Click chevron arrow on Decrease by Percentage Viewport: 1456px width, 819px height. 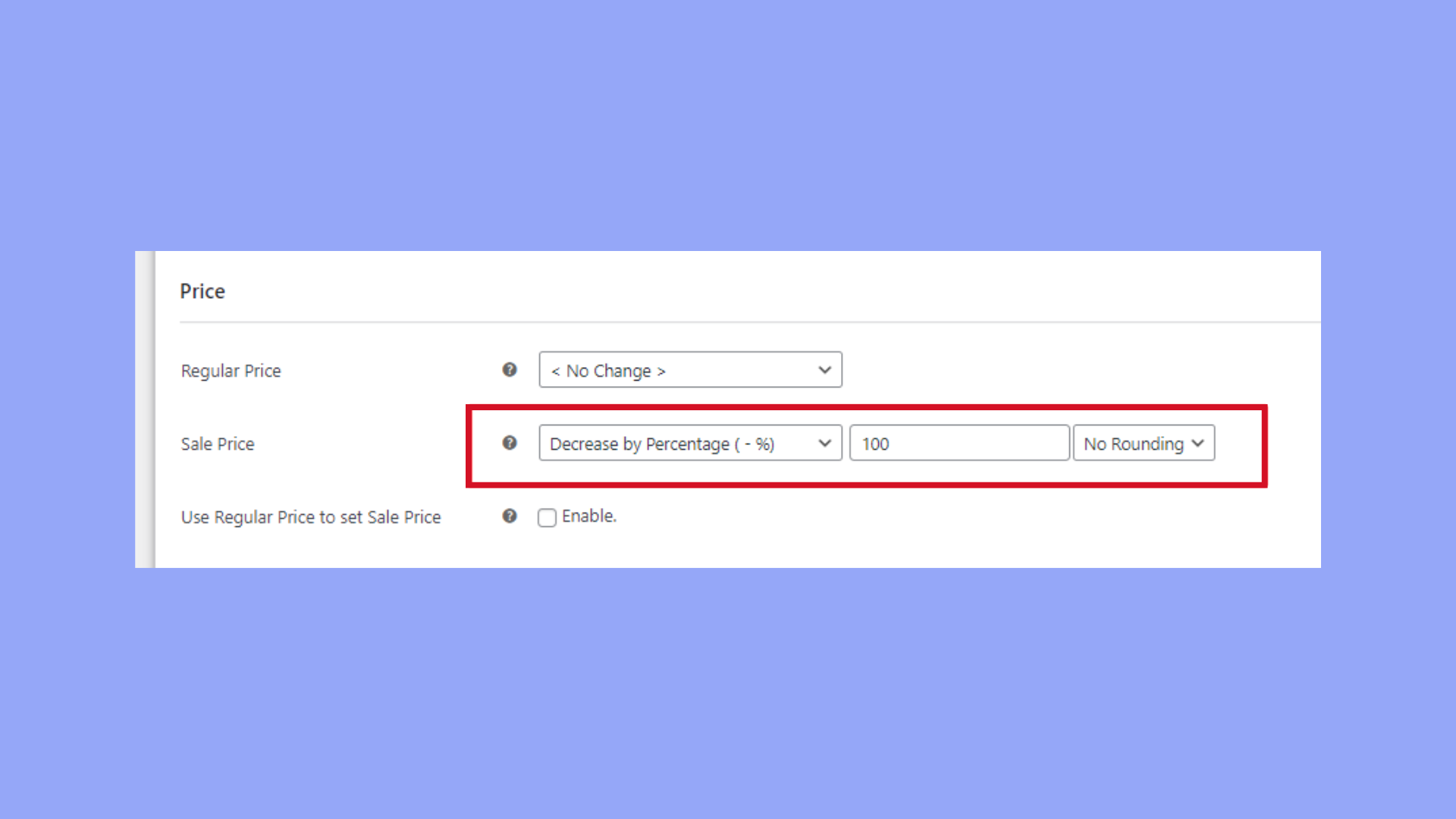click(824, 444)
